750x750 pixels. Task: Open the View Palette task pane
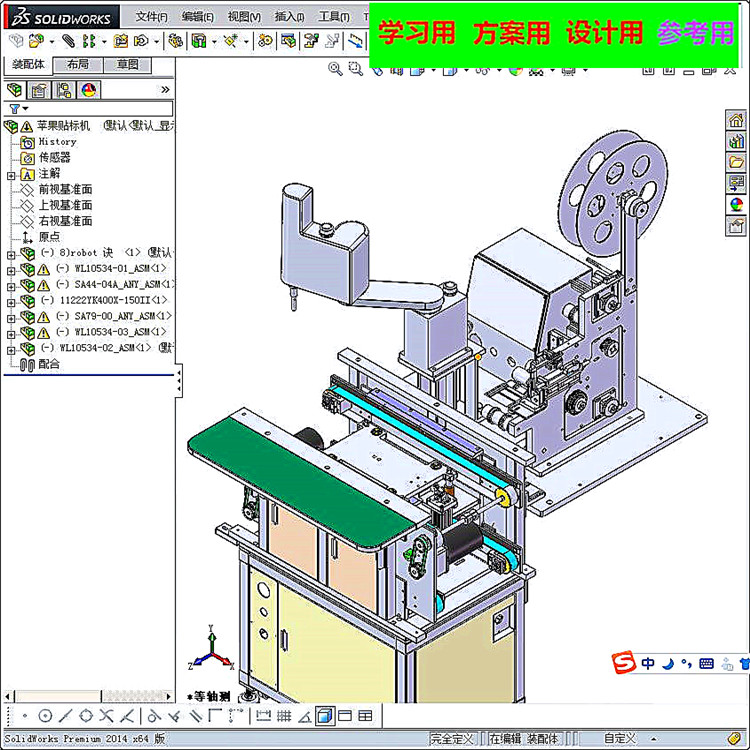(x=736, y=183)
